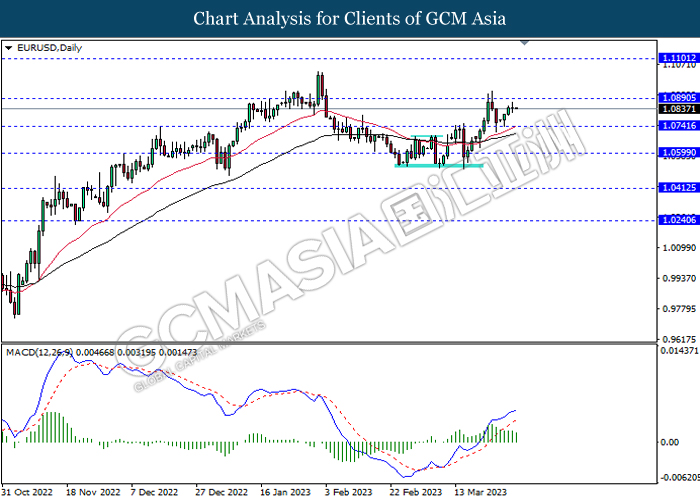Click the chart shift triangle marker at top
The image size is (700, 500).
[525, 43]
